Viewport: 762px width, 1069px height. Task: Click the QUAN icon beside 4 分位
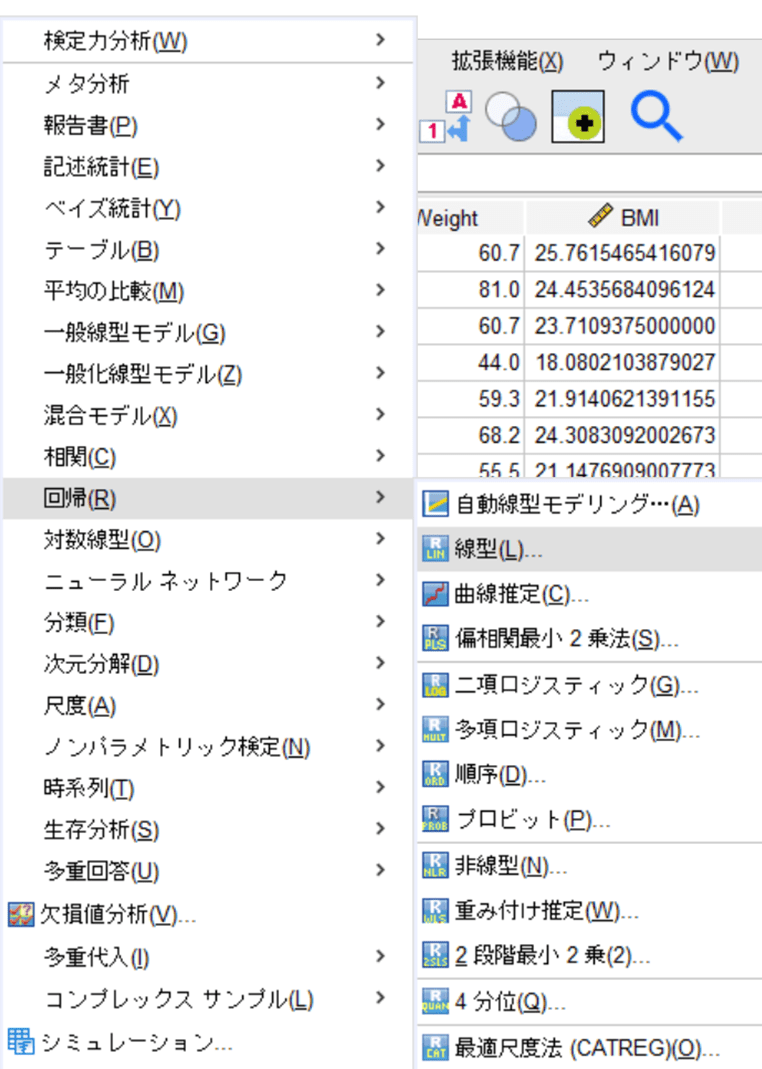[435, 1002]
